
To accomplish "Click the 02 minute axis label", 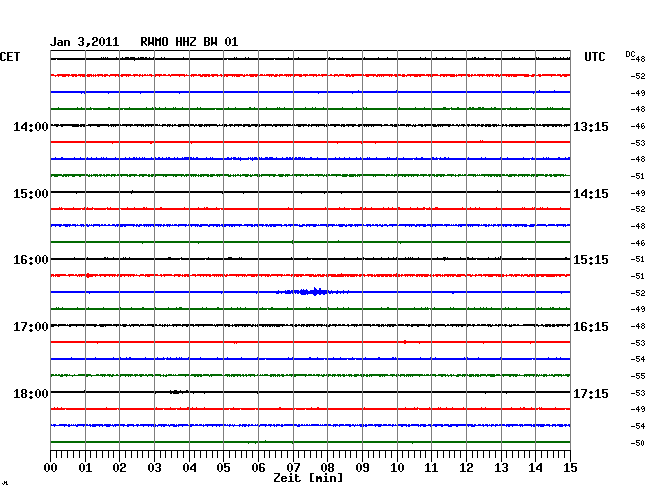I will tap(119, 468).
